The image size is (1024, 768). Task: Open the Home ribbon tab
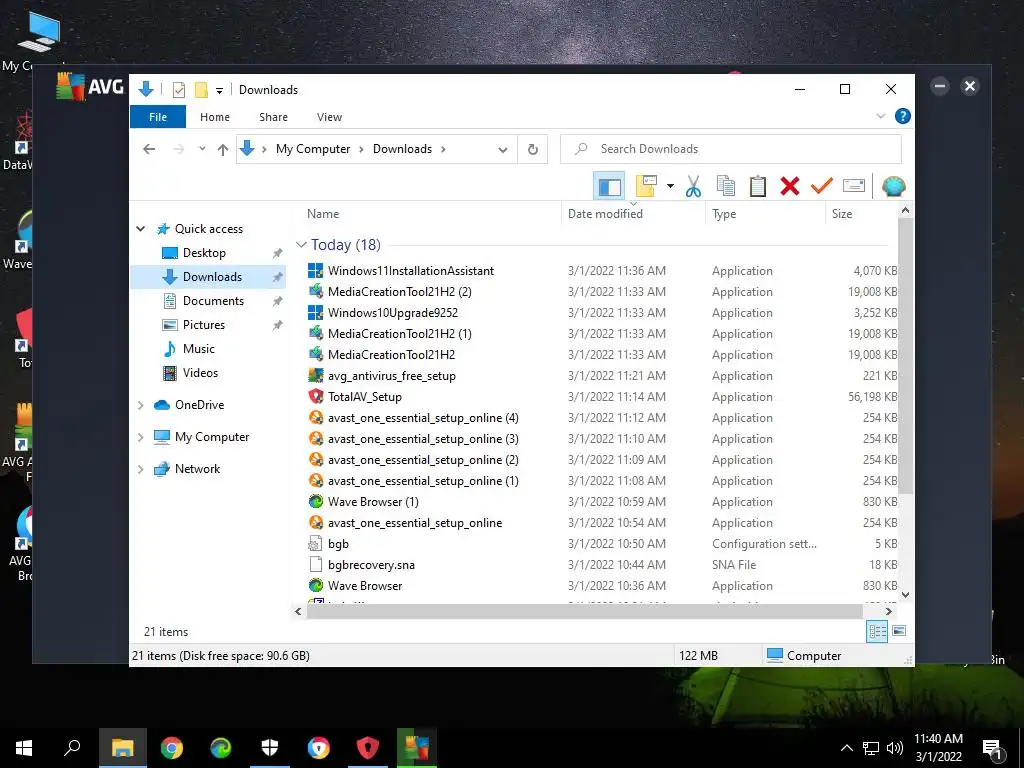coord(215,117)
